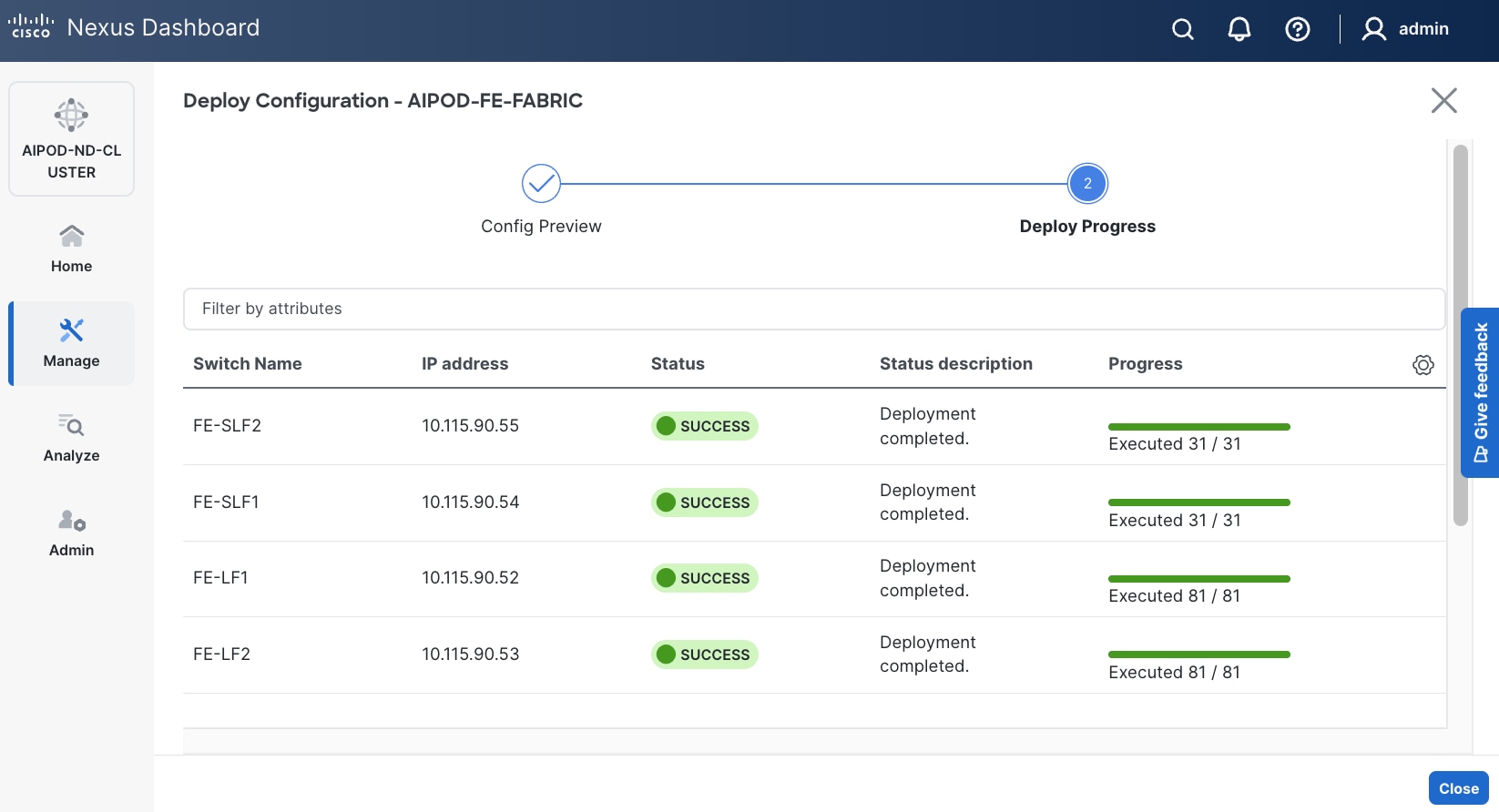Open the help question mark icon
Image resolution: width=1499 pixels, height=812 pixels.
click(1297, 30)
